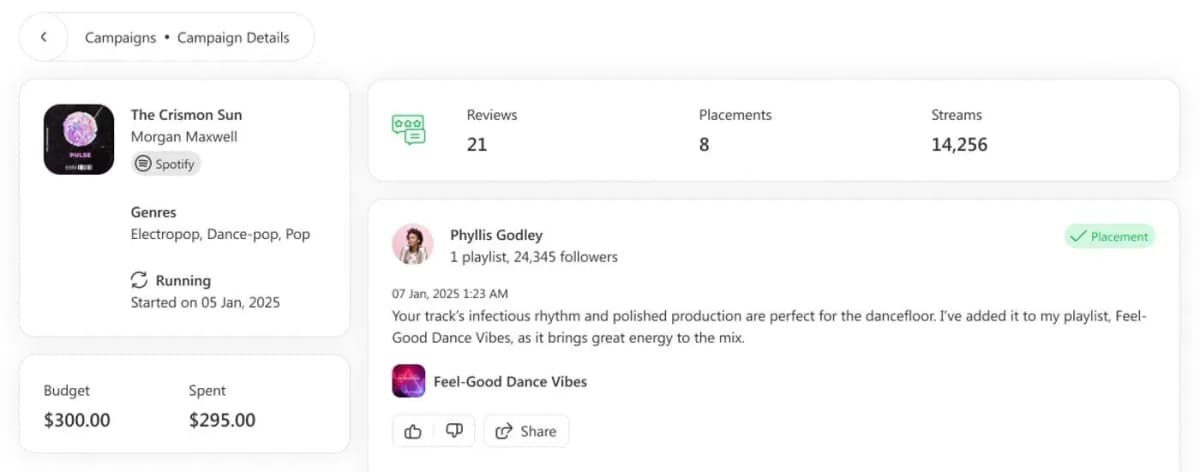This screenshot has height=472, width=1200.
Task: Open the Campaigns breadcrumb link
Action: pyautogui.click(x=120, y=38)
